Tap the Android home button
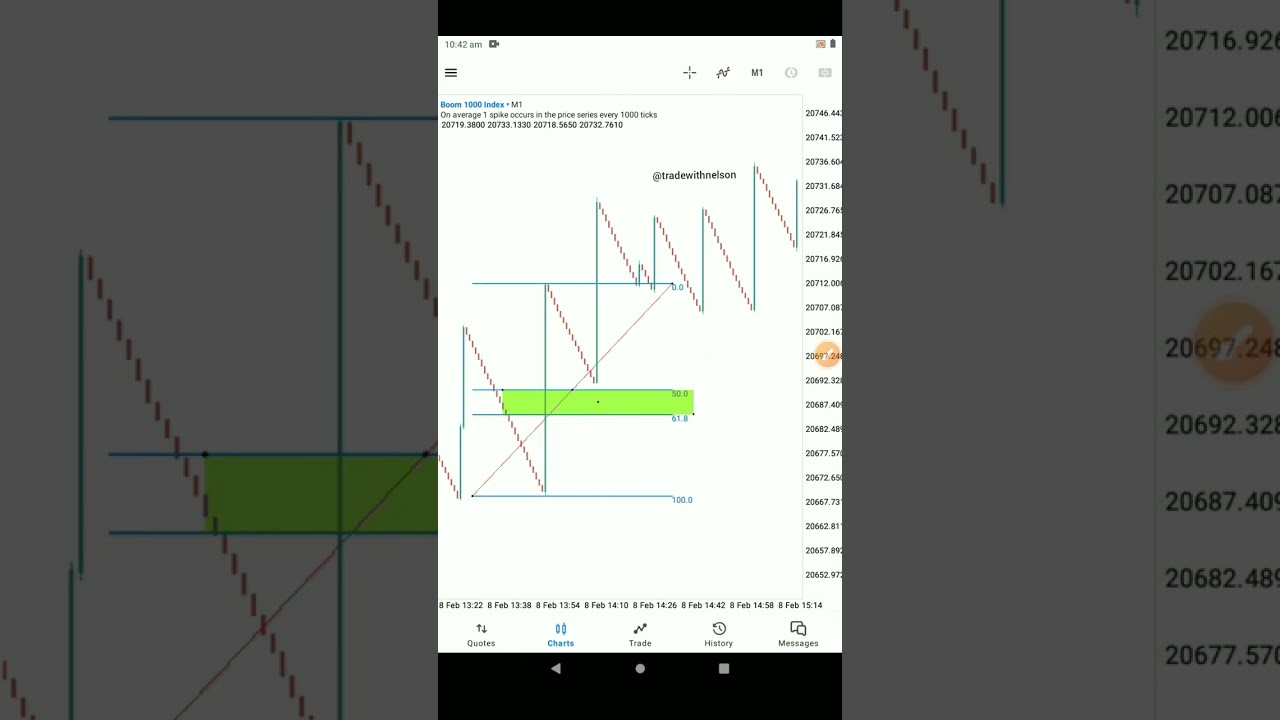The image size is (1280, 720). pyautogui.click(x=640, y=669)
